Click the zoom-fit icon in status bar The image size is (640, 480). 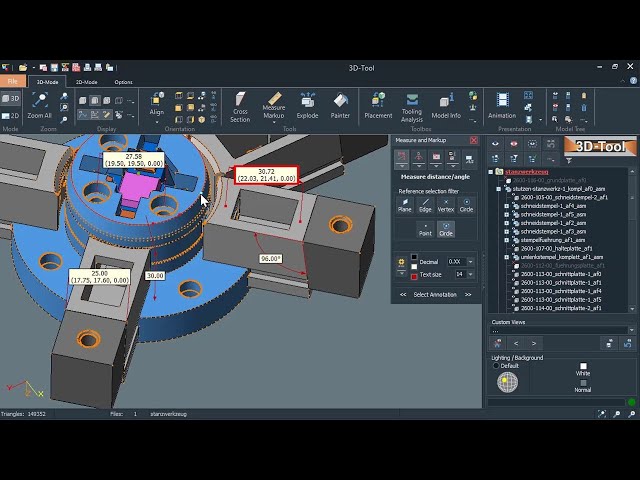602,414
